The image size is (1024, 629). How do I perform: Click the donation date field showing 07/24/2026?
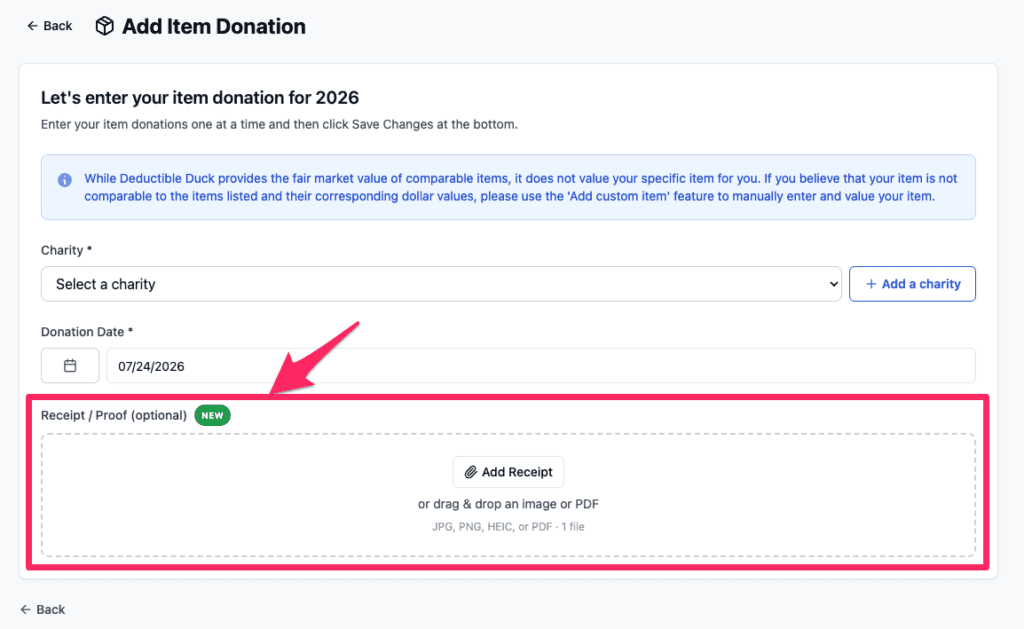tap(541, 366)
